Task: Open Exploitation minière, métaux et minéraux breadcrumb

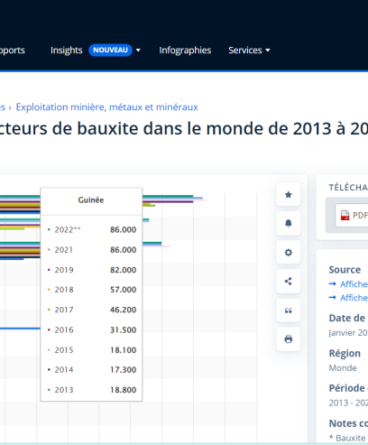Action: pyautogui.click(x=107, y=107)
